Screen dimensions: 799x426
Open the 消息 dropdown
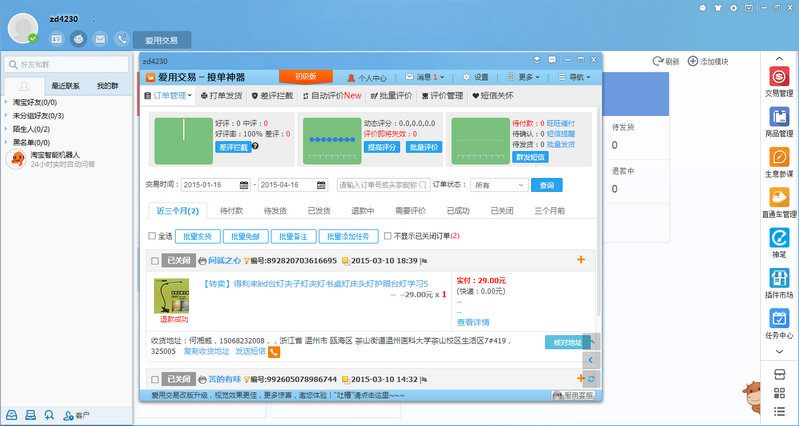(425, 77)
